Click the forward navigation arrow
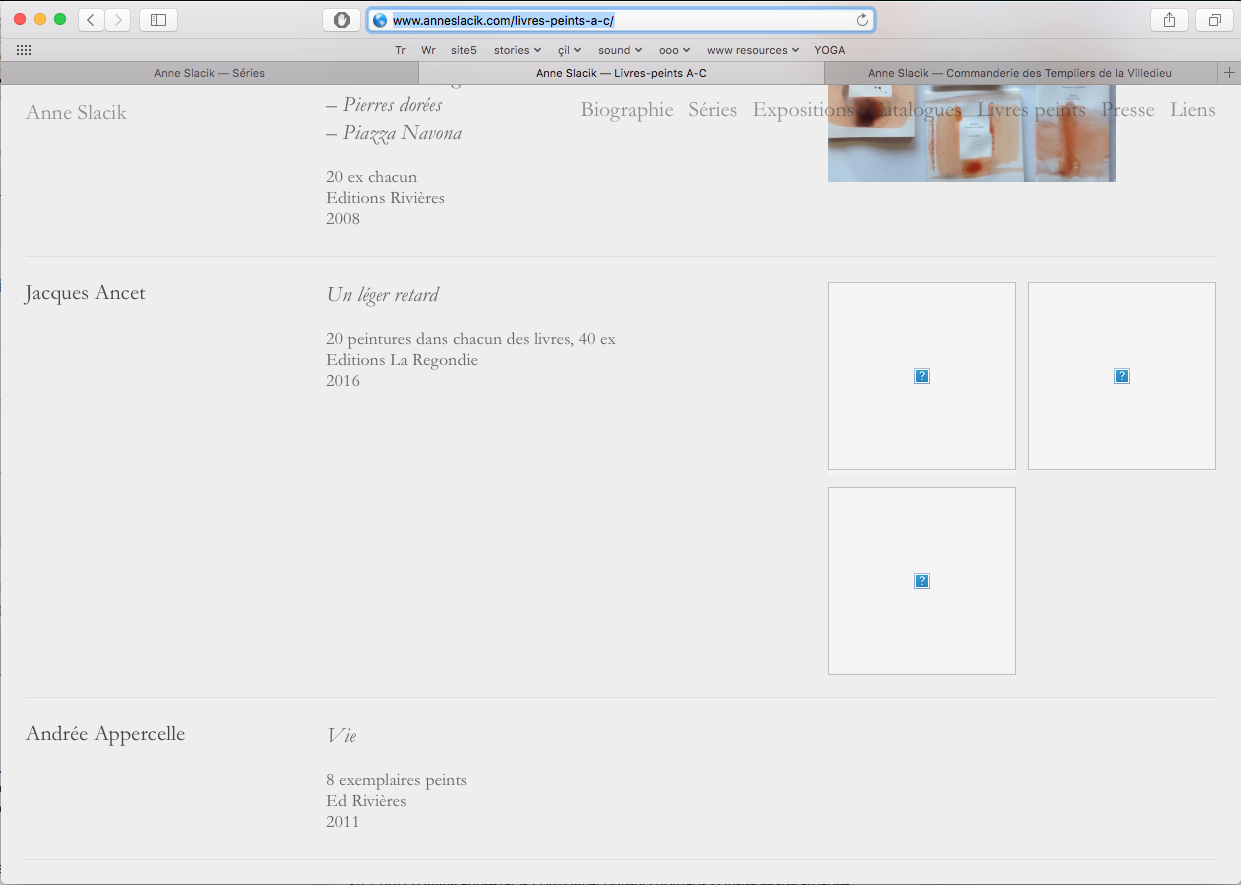 click(x=118, y=20)
